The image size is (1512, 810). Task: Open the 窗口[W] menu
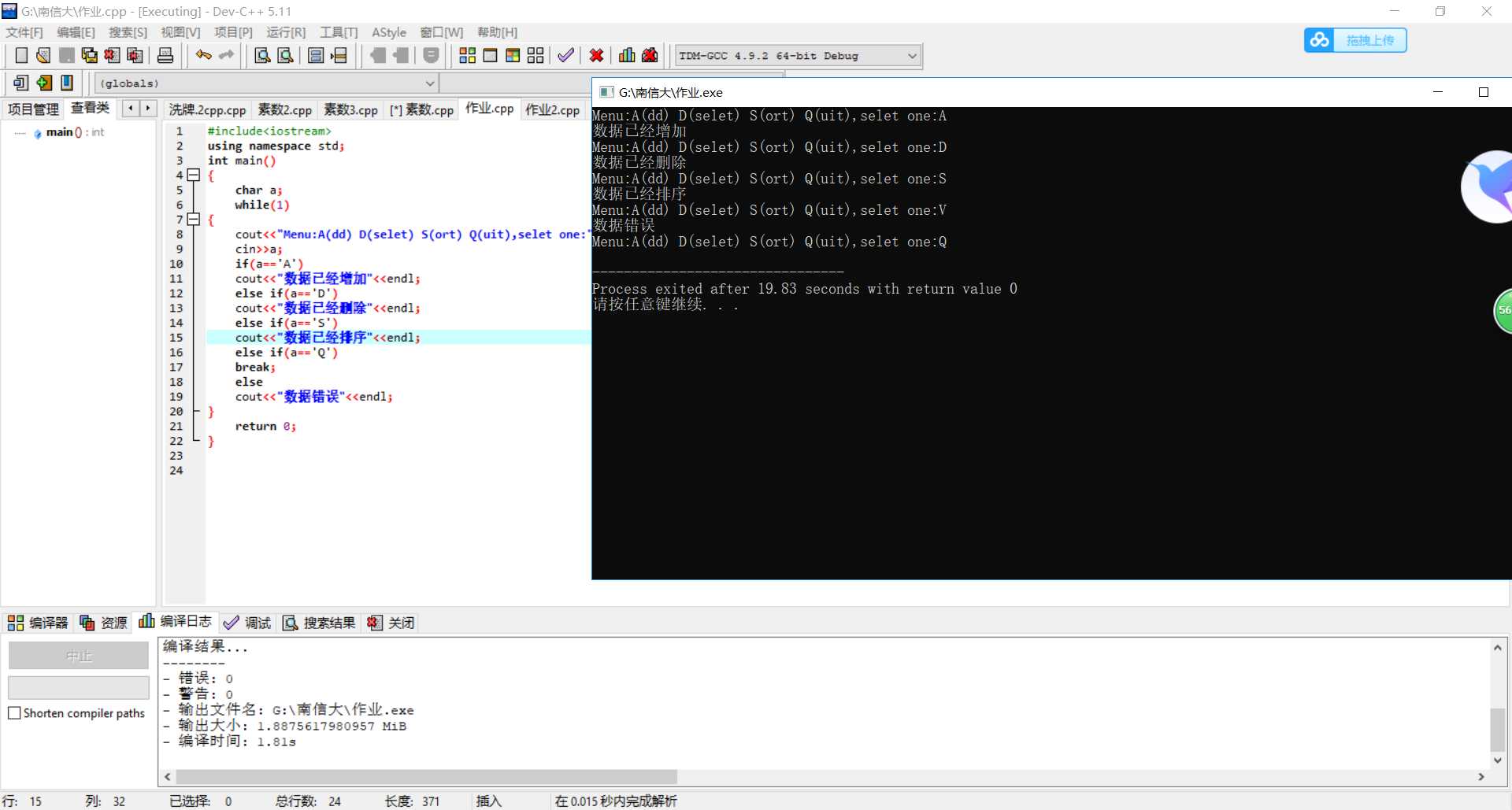(x=442, y=32)
